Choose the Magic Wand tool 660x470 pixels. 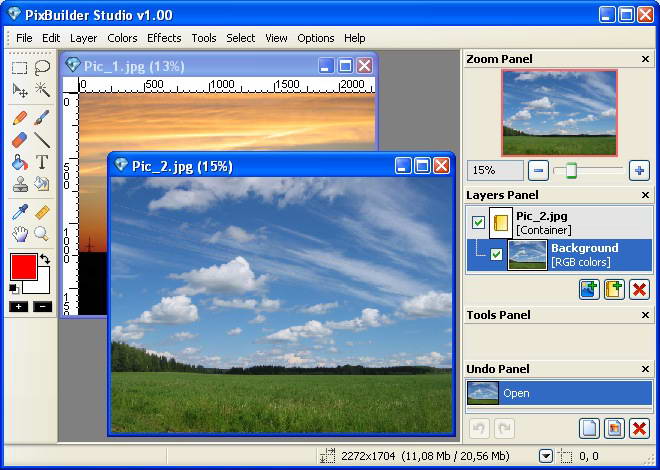(x=42, y=90)
